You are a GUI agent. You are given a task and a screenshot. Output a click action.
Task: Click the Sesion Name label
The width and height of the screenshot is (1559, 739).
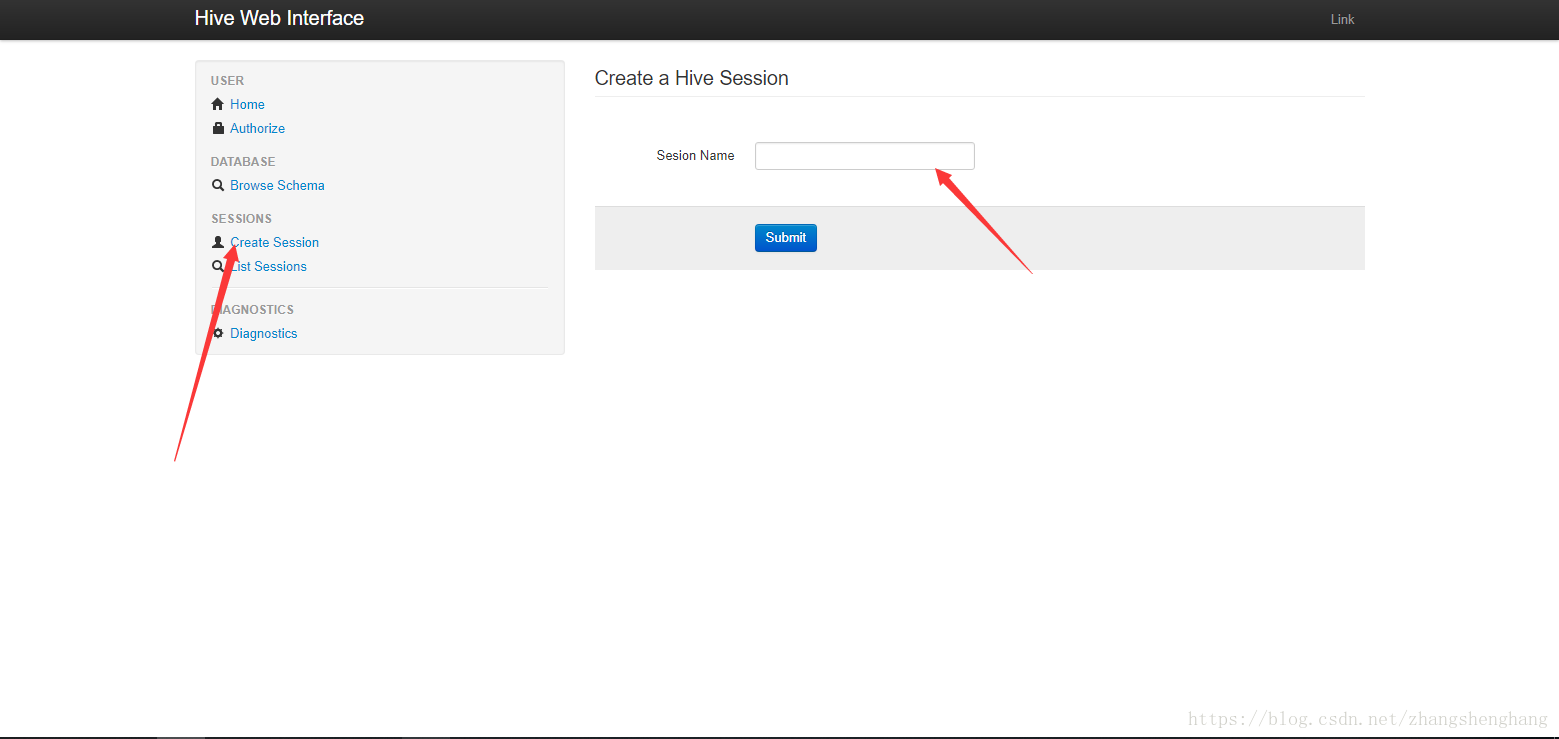695,155
